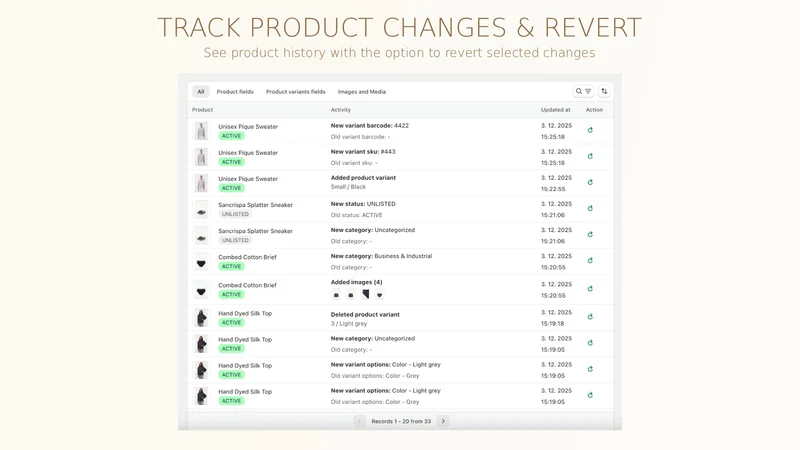
Task: Click the 'Records 1 - 20 from 33' label
Action: (x=401, y=421)
